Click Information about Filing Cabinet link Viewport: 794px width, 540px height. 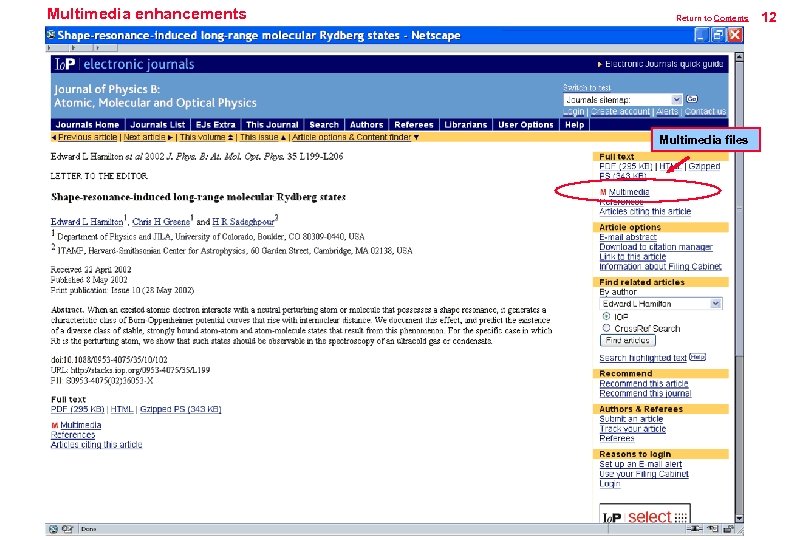(660, 266)
